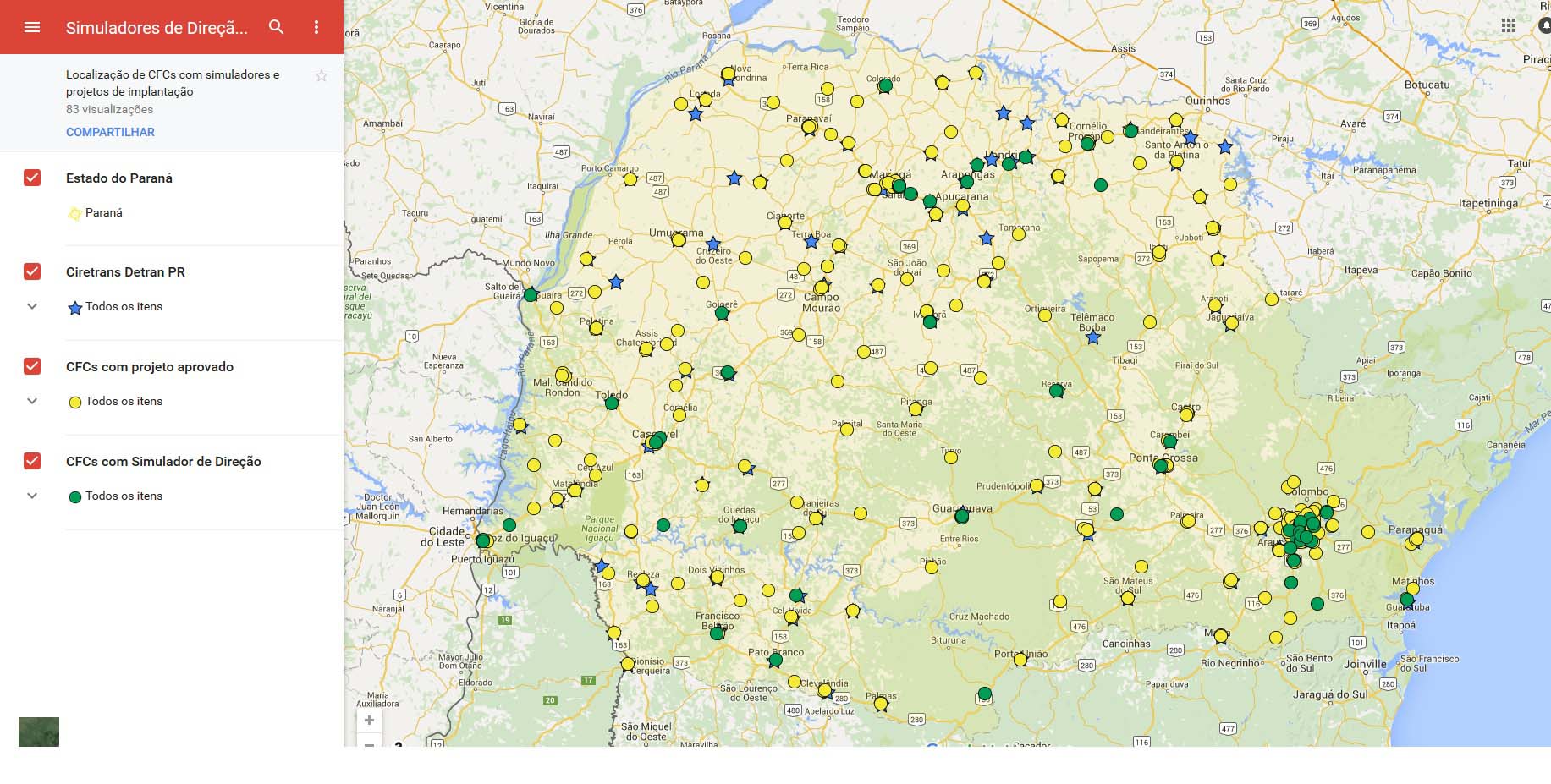Select the green marker at Colorado
Screen dimensions: 1551x784
pos(885,85)
